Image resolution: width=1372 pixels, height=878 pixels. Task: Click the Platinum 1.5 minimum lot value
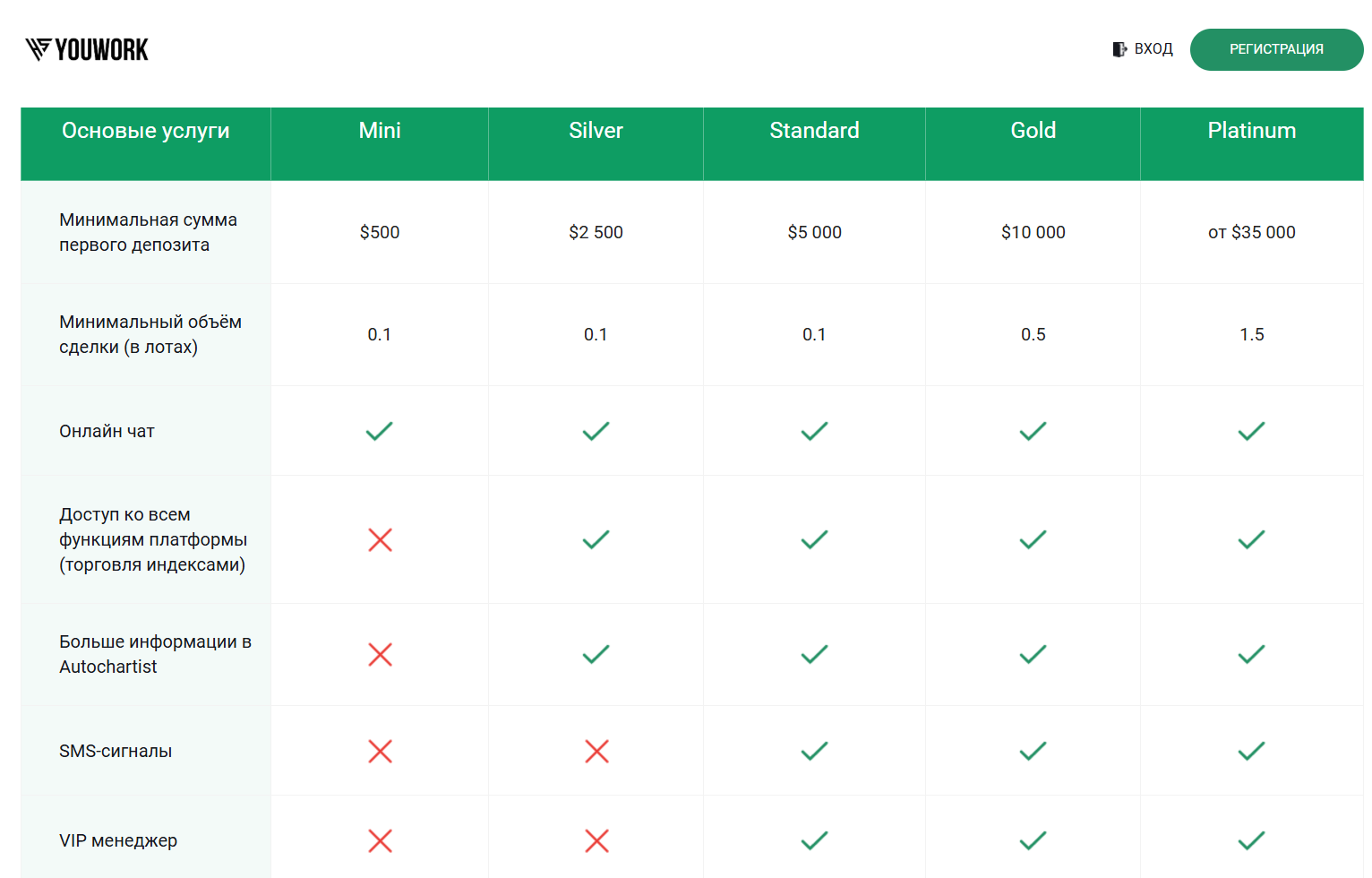(1252, 334)
